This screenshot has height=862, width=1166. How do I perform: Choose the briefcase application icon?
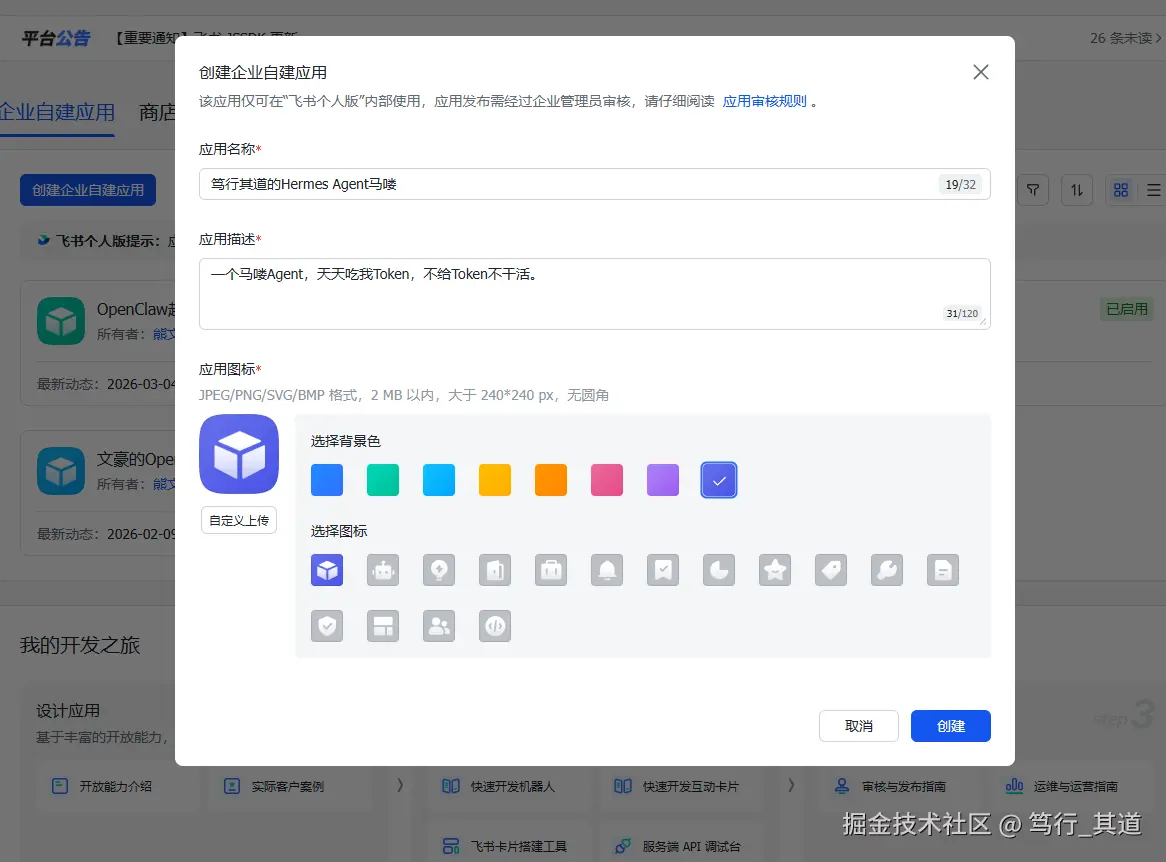click(x=551, y=570)
